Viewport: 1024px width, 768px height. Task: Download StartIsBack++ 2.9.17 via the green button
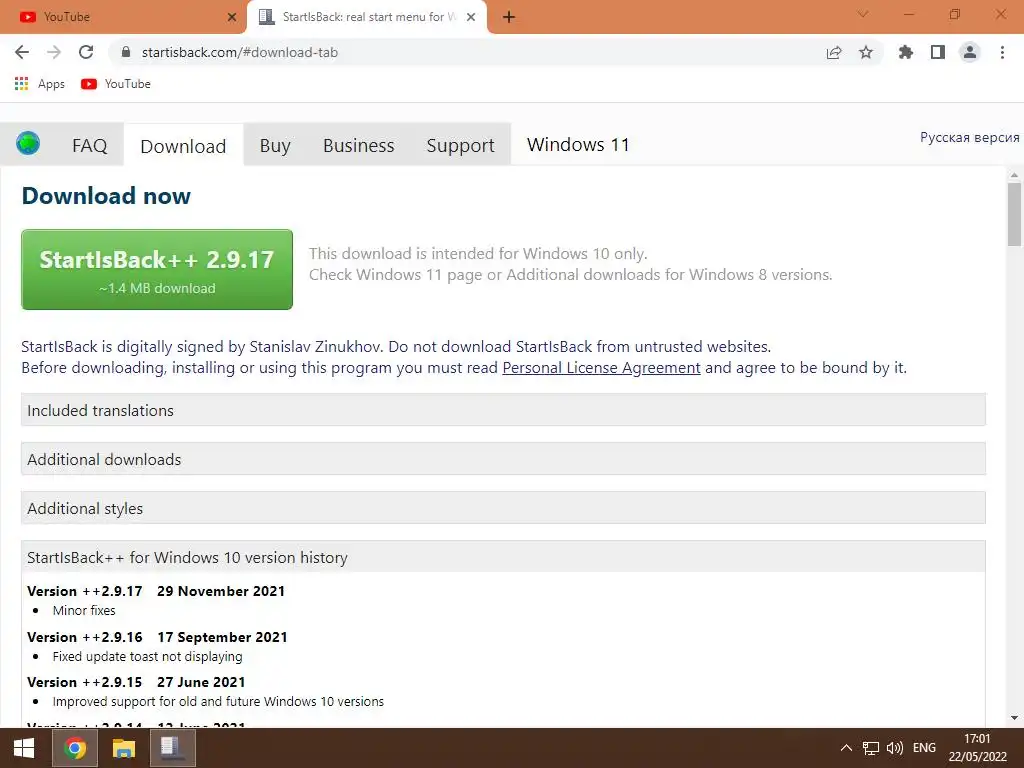pos(157,269)
